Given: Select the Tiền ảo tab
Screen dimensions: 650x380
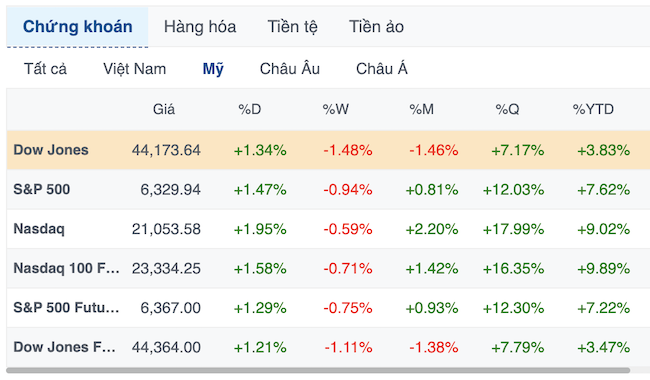Looking at the screenshot, I should 376,27.
